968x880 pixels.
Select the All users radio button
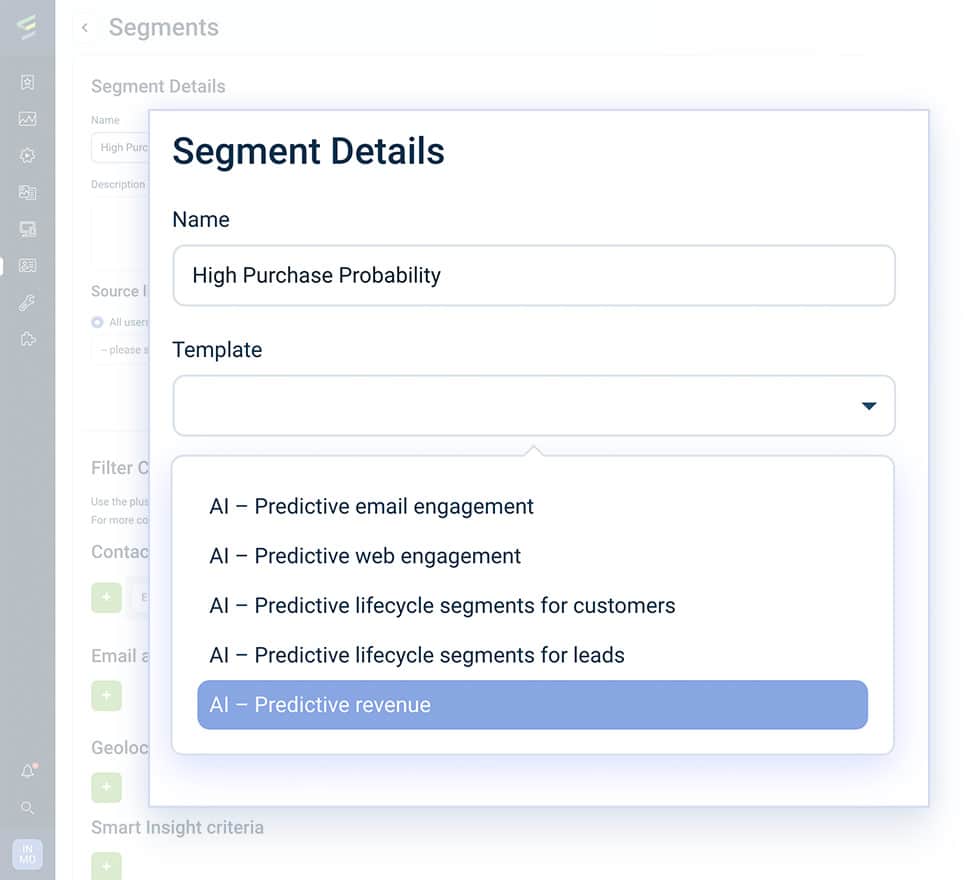tap(97, 322)
